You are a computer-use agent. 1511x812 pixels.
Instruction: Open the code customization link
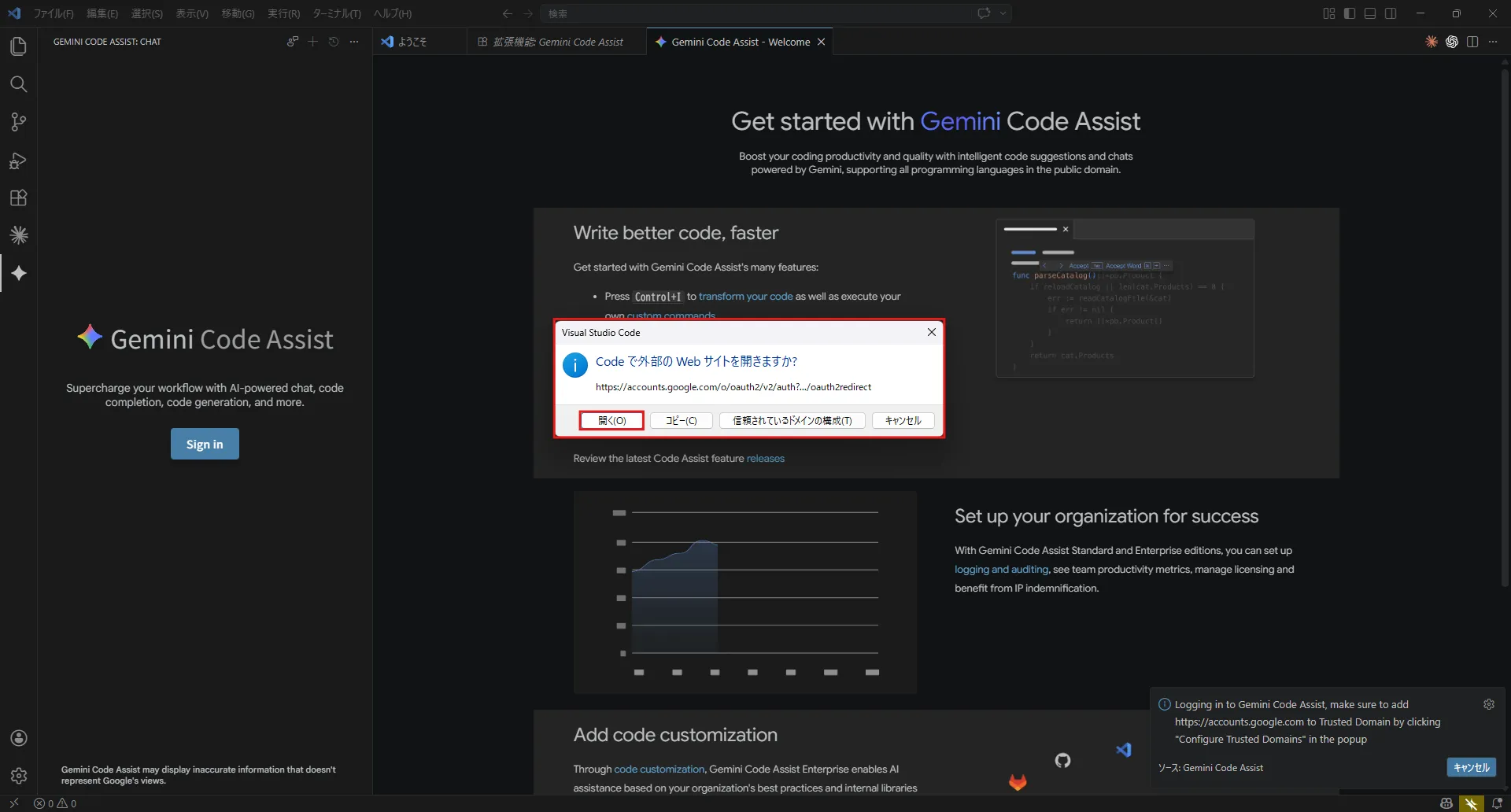click(x=659, y=769)
